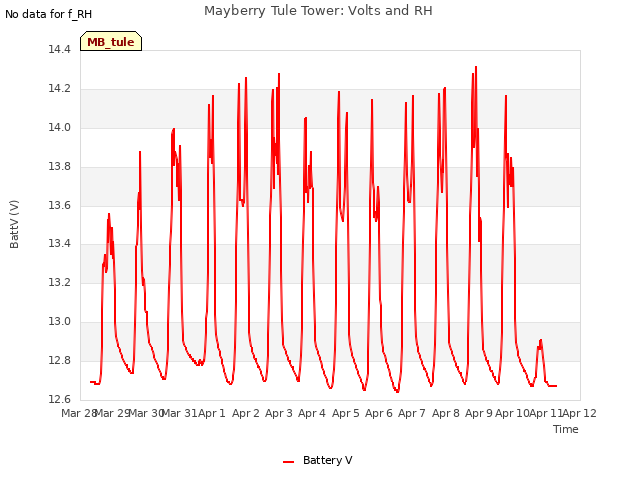
Task: Click the 'Apr 12' x-axis date label
Action: [x=580, y=413]
